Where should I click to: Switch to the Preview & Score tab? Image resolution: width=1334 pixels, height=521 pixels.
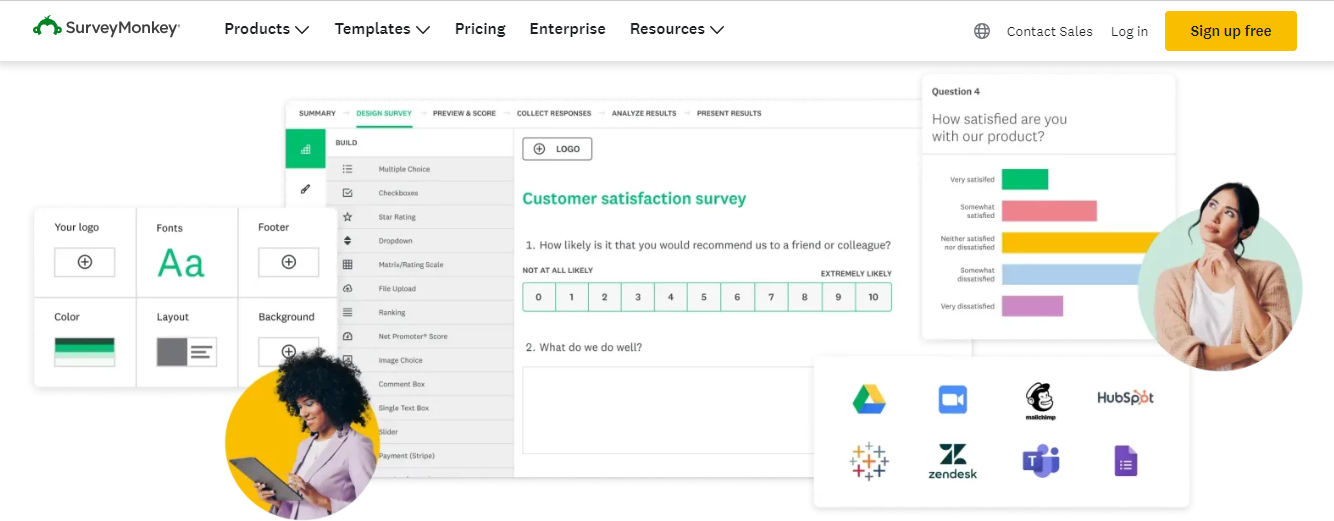click(464, 113)
